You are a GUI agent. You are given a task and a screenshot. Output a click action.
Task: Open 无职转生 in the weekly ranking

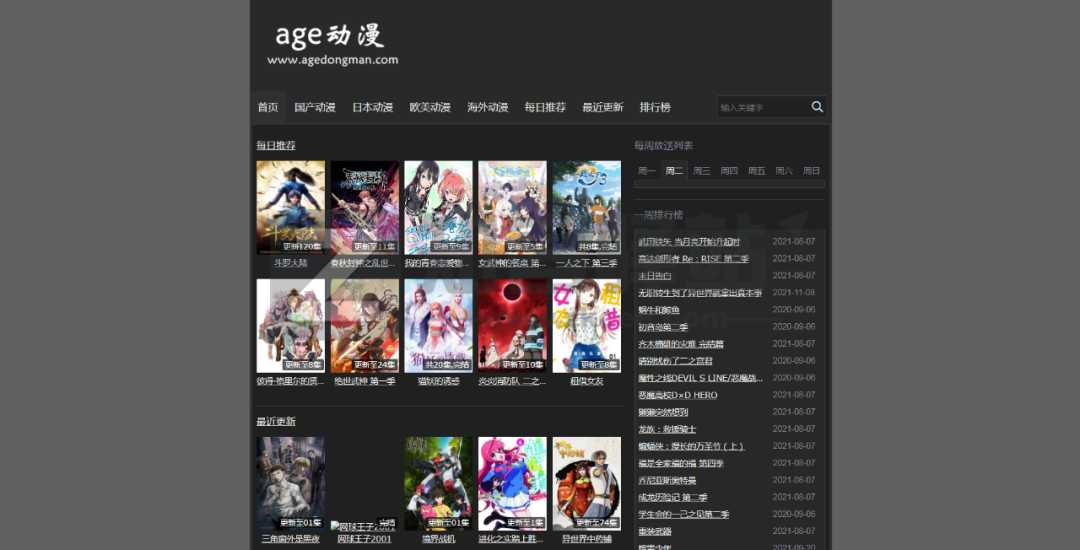700,293
